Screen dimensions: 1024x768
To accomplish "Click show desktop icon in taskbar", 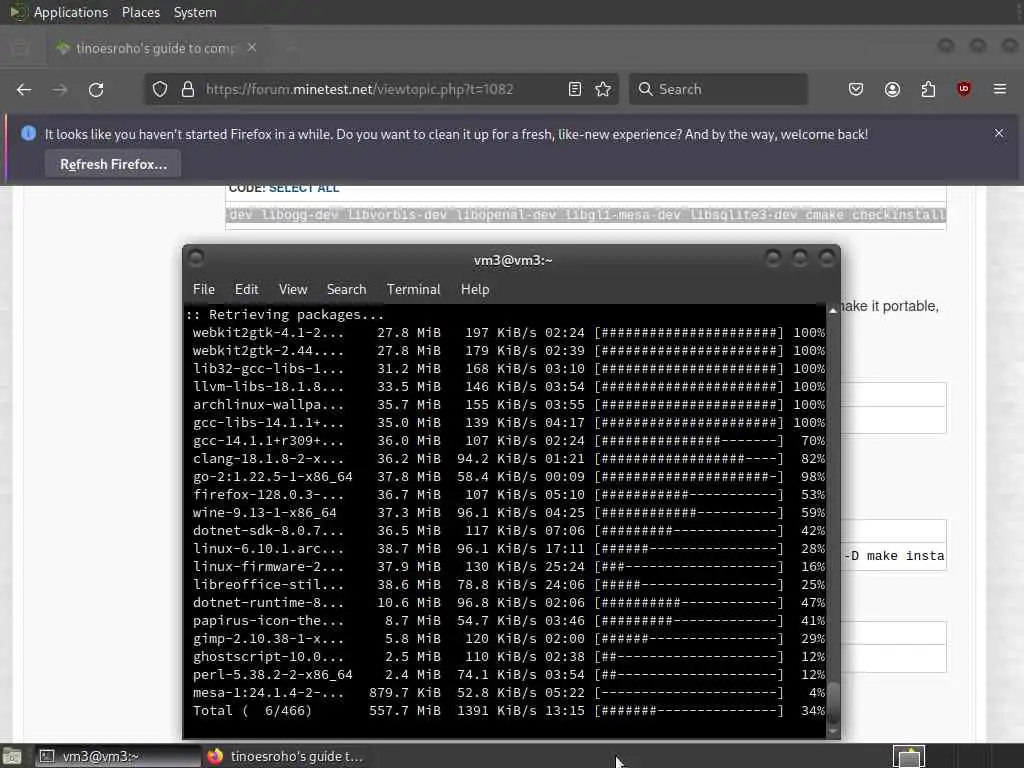I will [x=12, y=757].
